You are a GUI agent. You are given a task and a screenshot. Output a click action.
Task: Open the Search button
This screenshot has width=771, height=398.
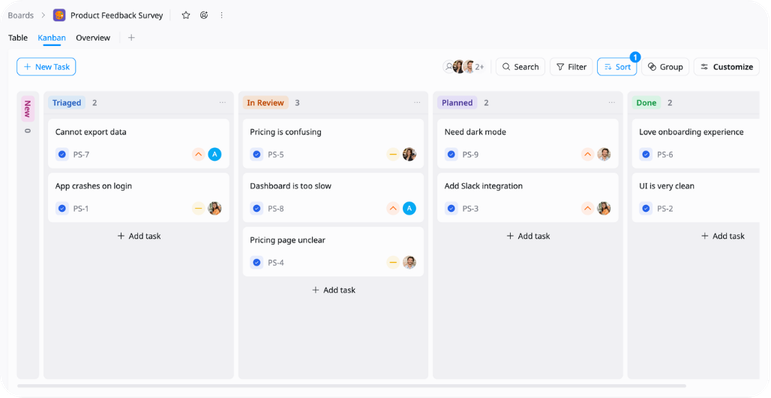[520, 67]
